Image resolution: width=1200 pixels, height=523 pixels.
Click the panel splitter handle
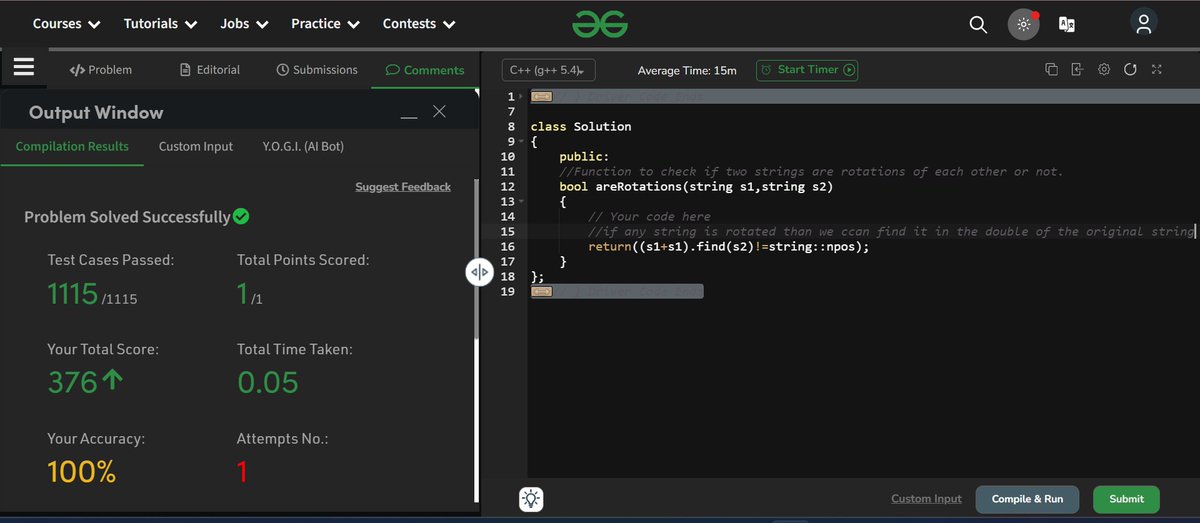479,272
